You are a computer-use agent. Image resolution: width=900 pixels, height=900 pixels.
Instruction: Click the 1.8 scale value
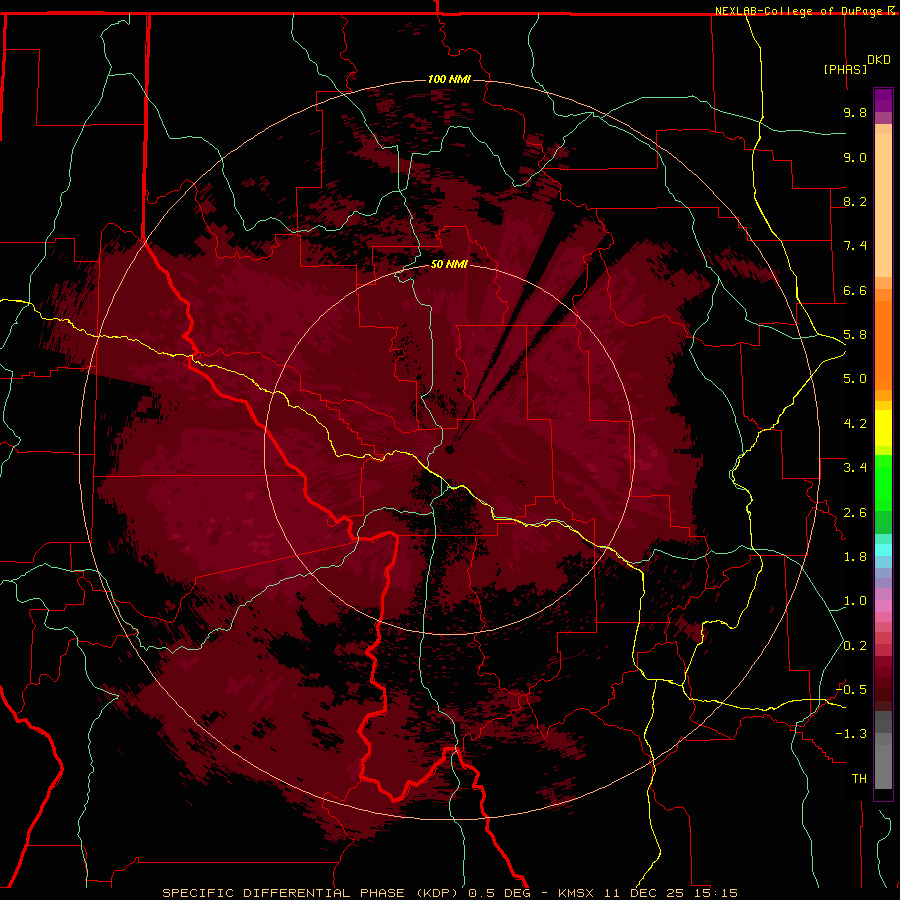855,557
